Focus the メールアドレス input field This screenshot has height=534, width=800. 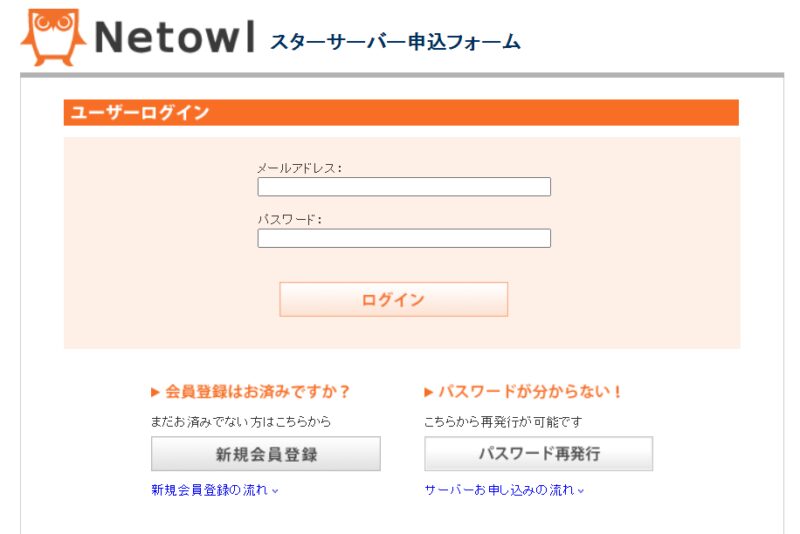(x=404, y=187)
